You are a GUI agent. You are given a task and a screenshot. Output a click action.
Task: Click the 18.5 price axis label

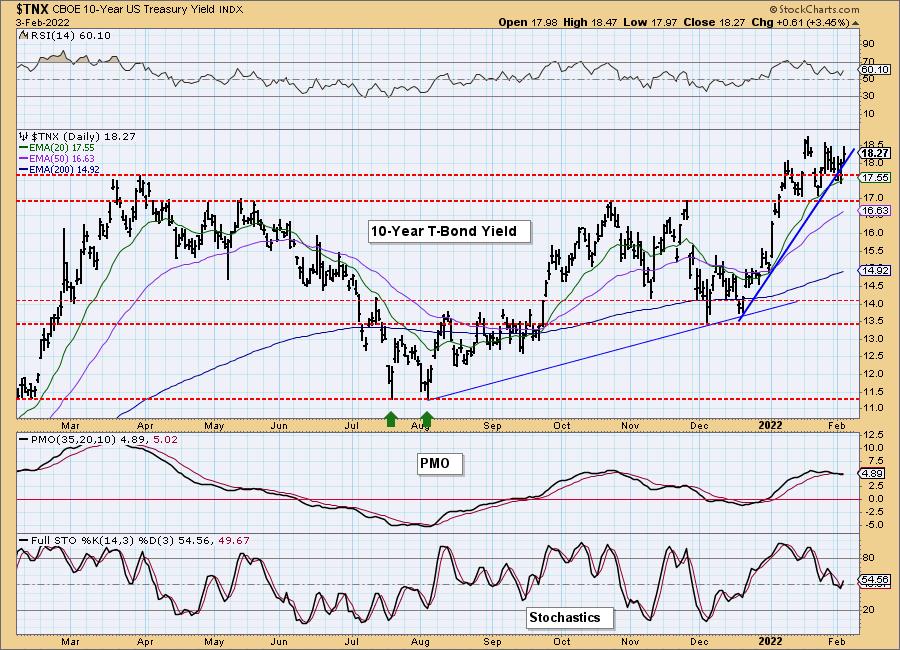tap(873, 145)
